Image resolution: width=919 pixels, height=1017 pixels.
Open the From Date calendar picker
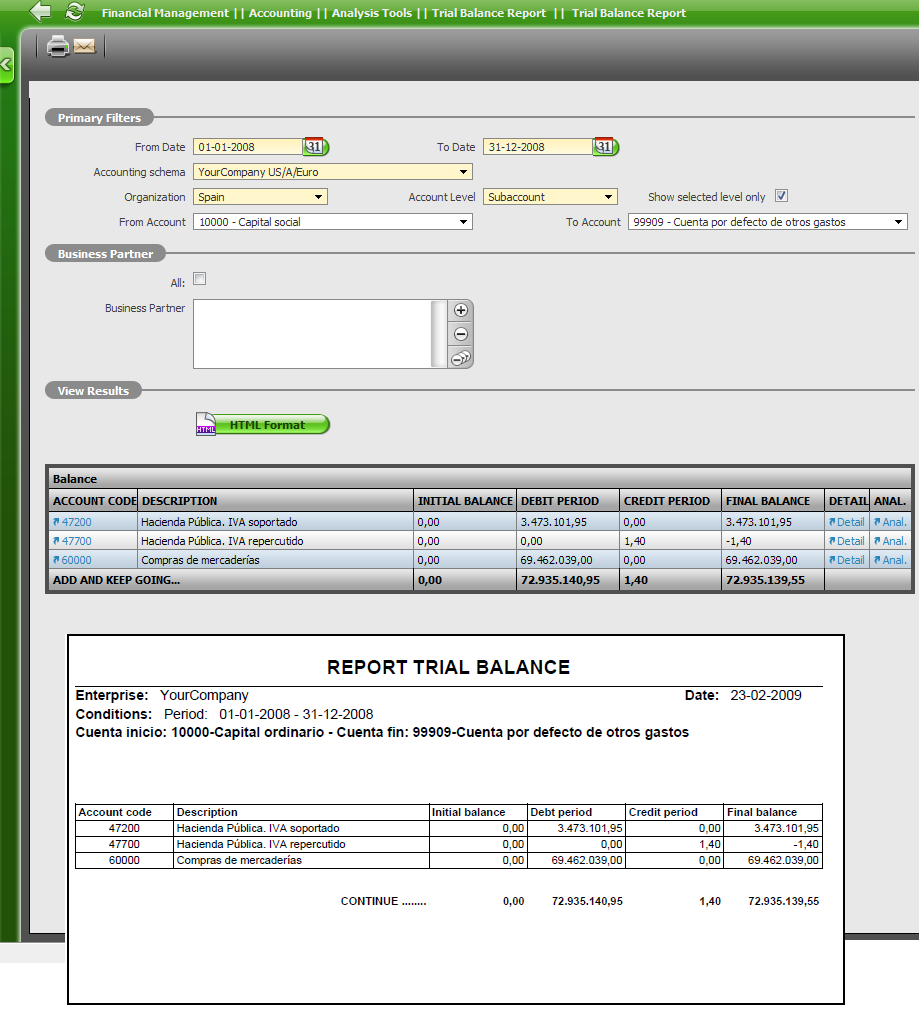coord(314,147)
